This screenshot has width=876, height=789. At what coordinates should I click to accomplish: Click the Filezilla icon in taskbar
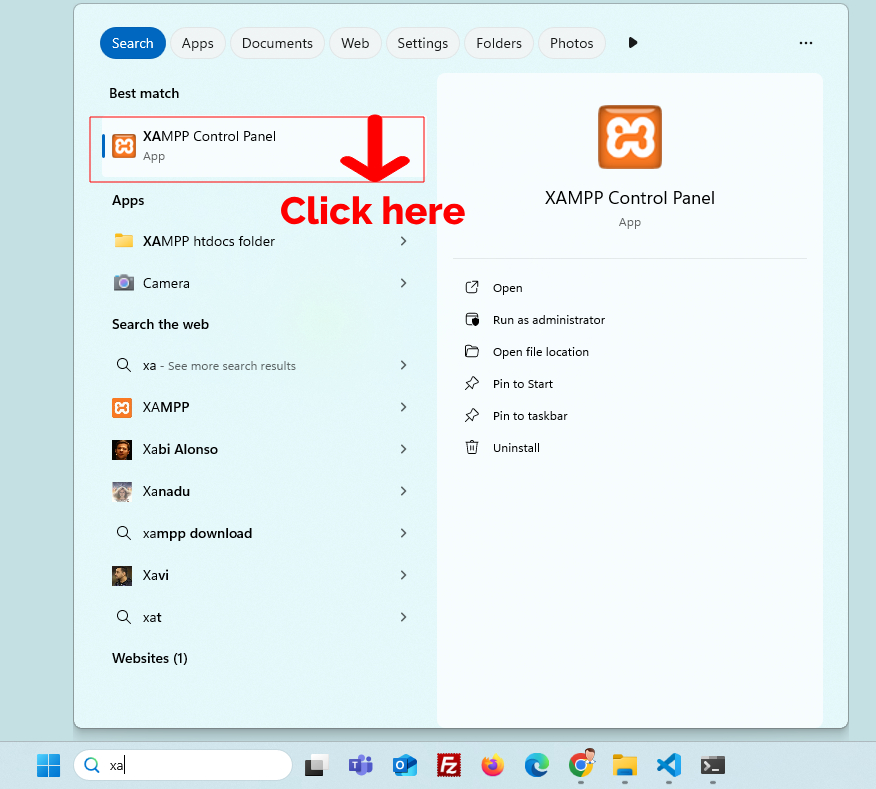point(449,765)
